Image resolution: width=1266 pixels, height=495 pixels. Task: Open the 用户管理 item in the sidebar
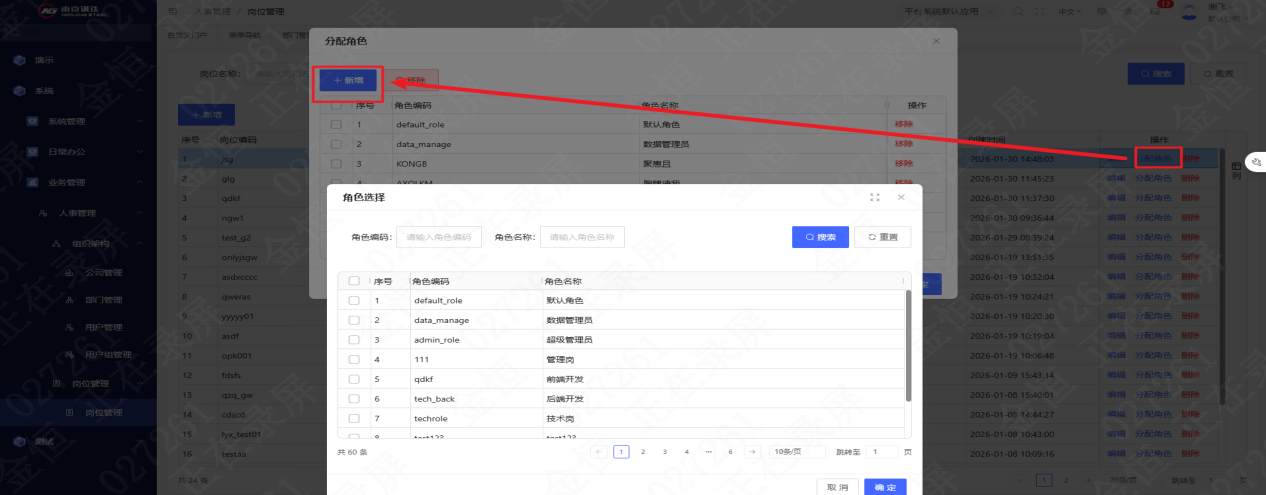[x=103, y=327]
